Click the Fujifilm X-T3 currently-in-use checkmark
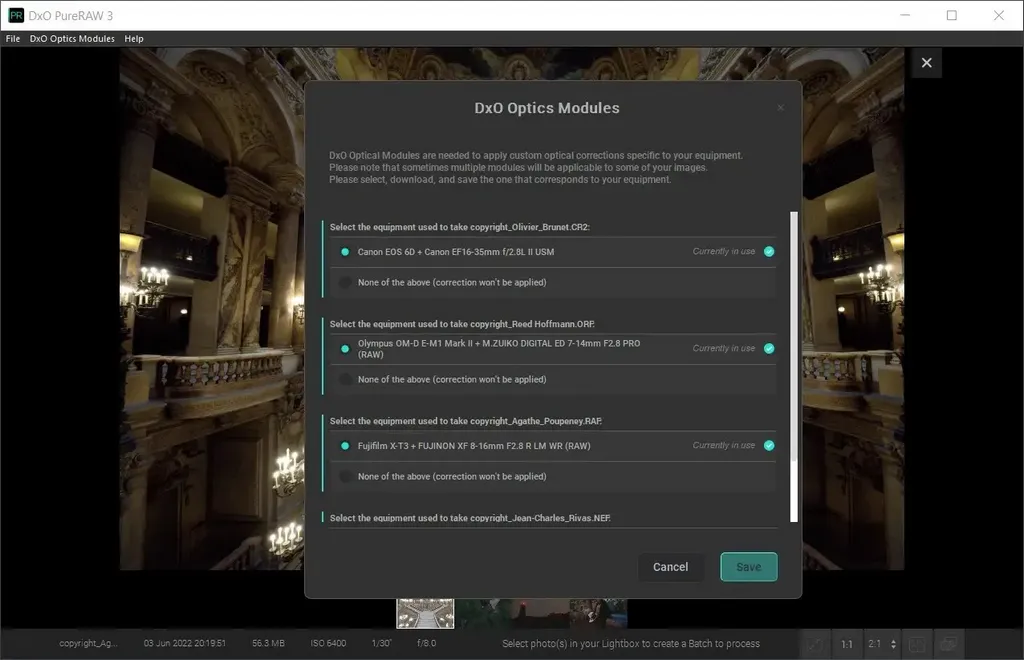 pyautogui.click(x=769, y=445)
